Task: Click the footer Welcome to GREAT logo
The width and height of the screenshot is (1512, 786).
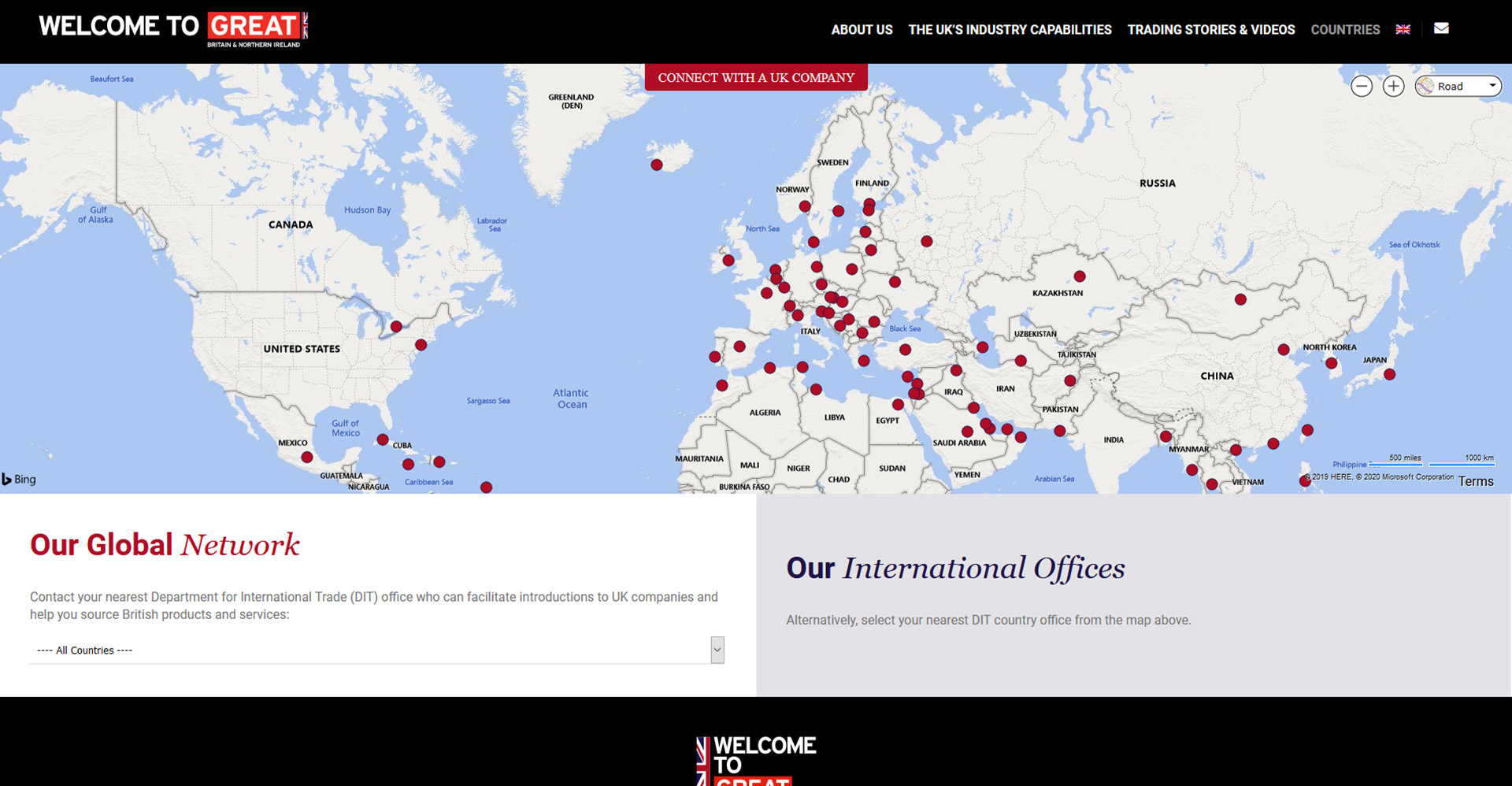Action: pyautogui.click(x=756, y=760)
